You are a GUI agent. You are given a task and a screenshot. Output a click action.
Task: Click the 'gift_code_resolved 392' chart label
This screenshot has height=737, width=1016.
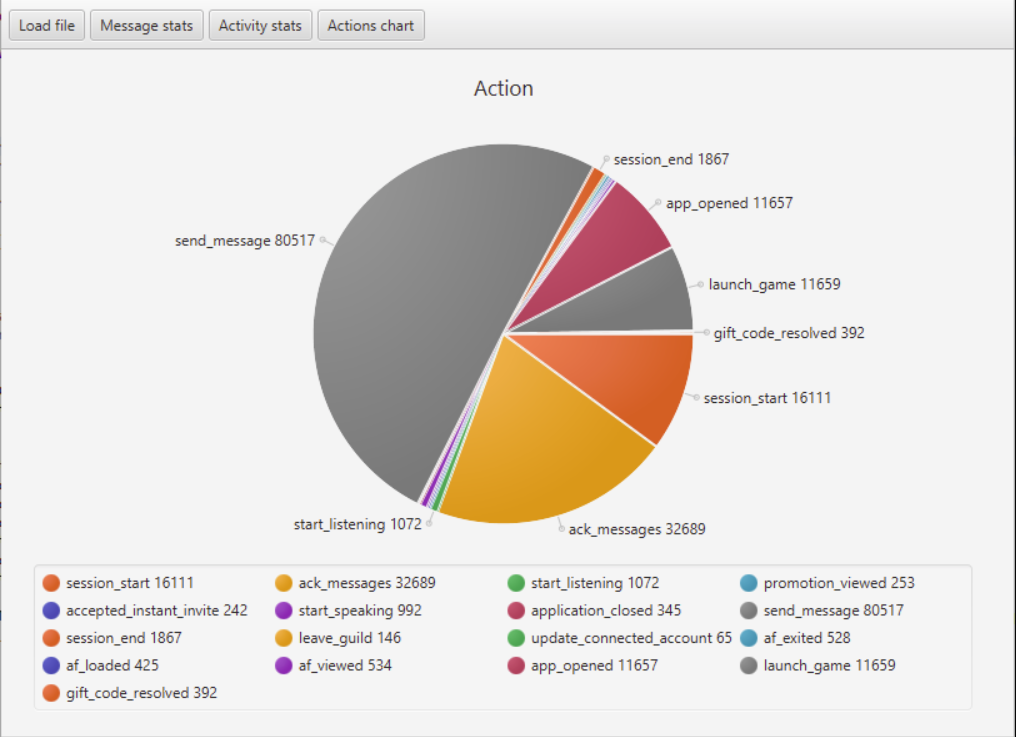(789, 333)
